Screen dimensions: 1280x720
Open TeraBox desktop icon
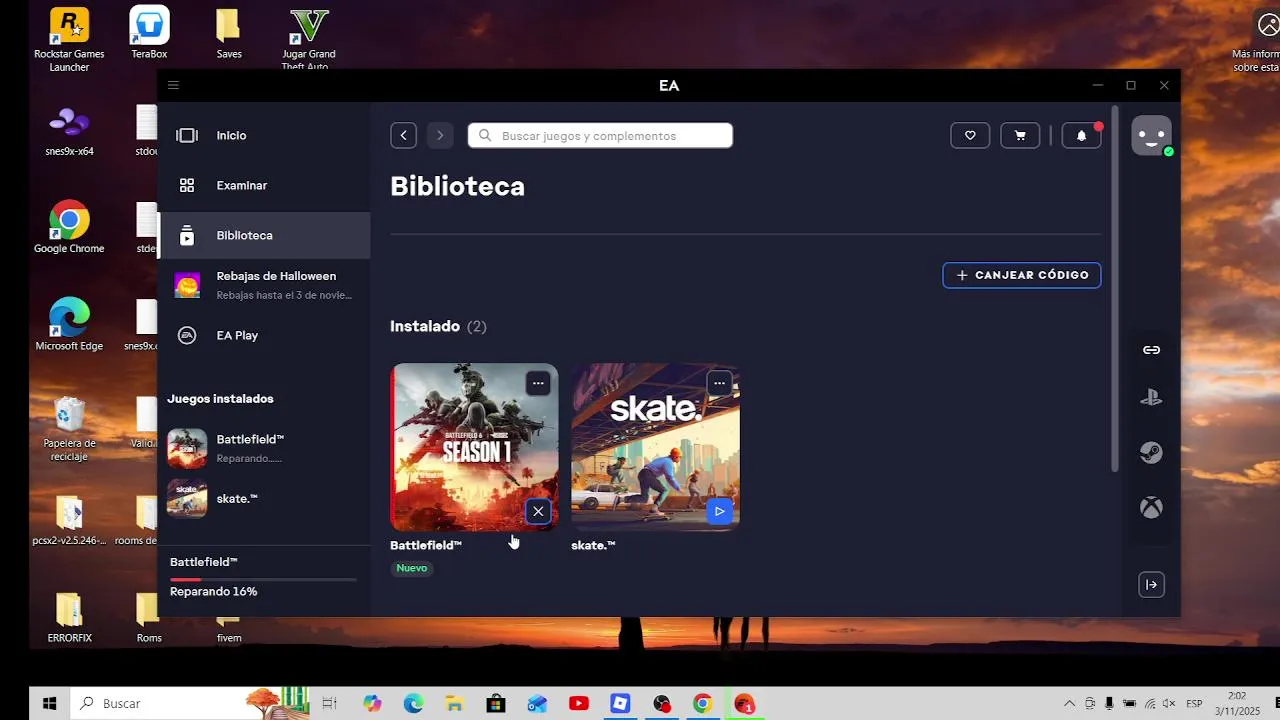pos(149,33)
